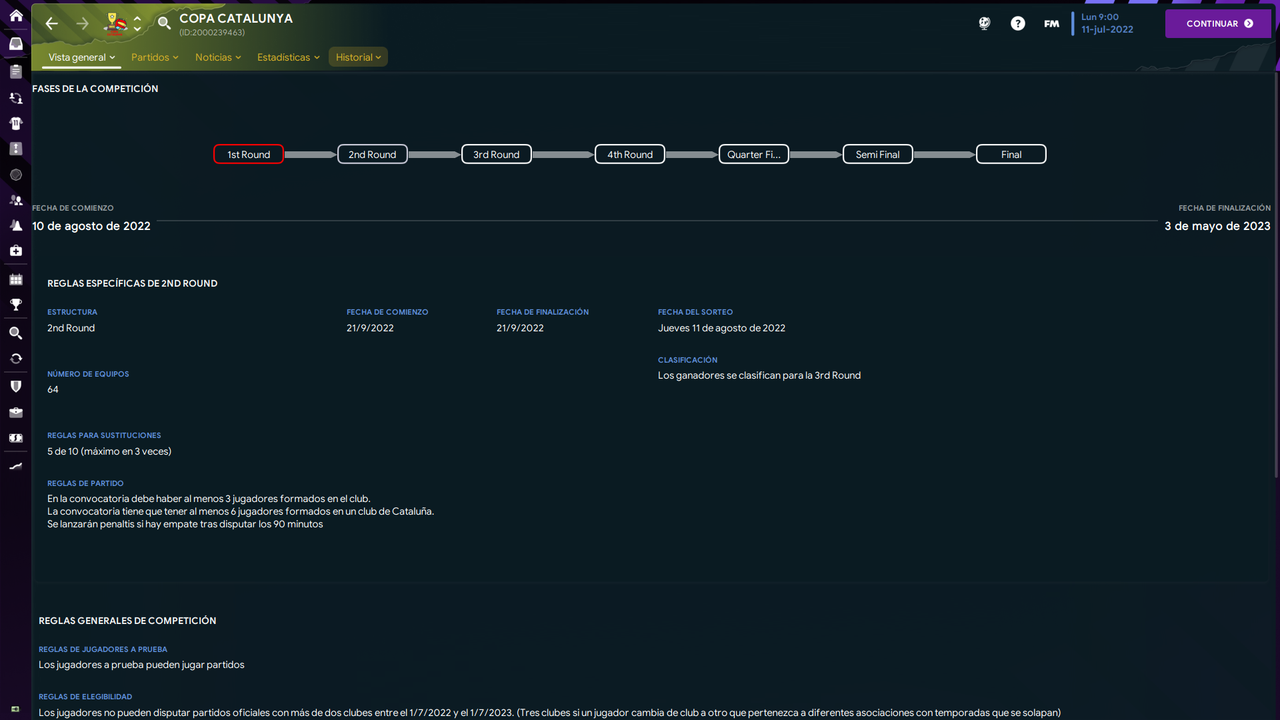Open the Inbox tray icon in sidebar
The width and height of the screenshot is (1280, 720).
pos(15,44)
